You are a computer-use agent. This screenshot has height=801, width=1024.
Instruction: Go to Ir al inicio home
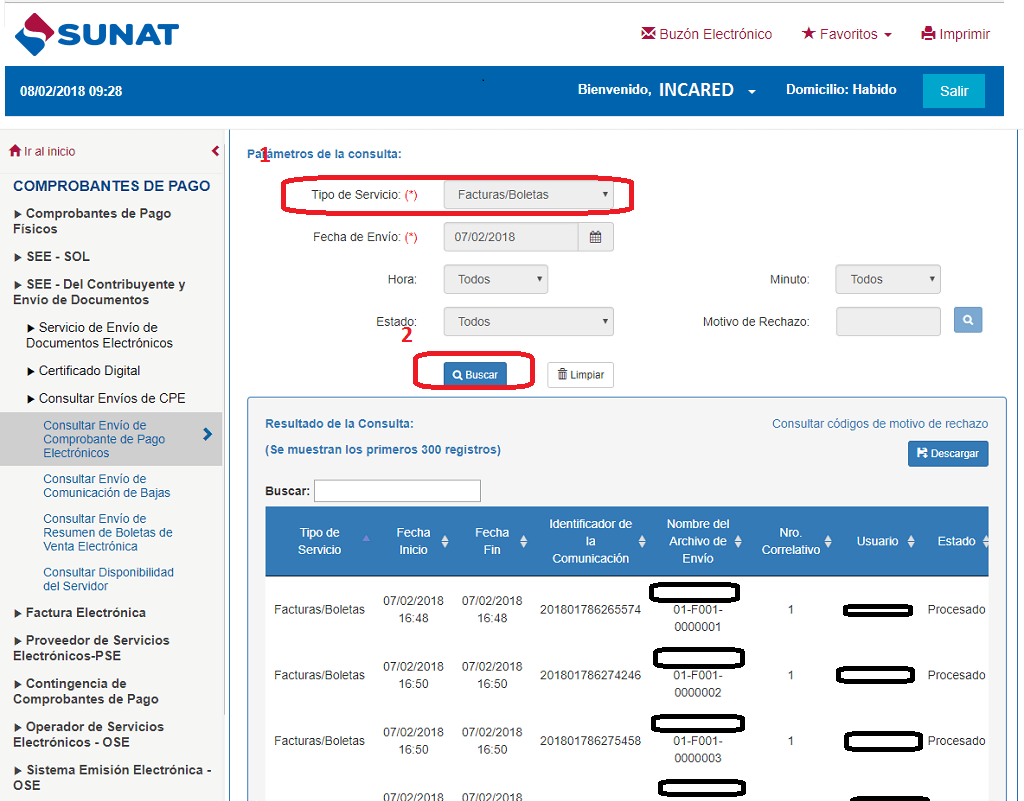(42, 151)
